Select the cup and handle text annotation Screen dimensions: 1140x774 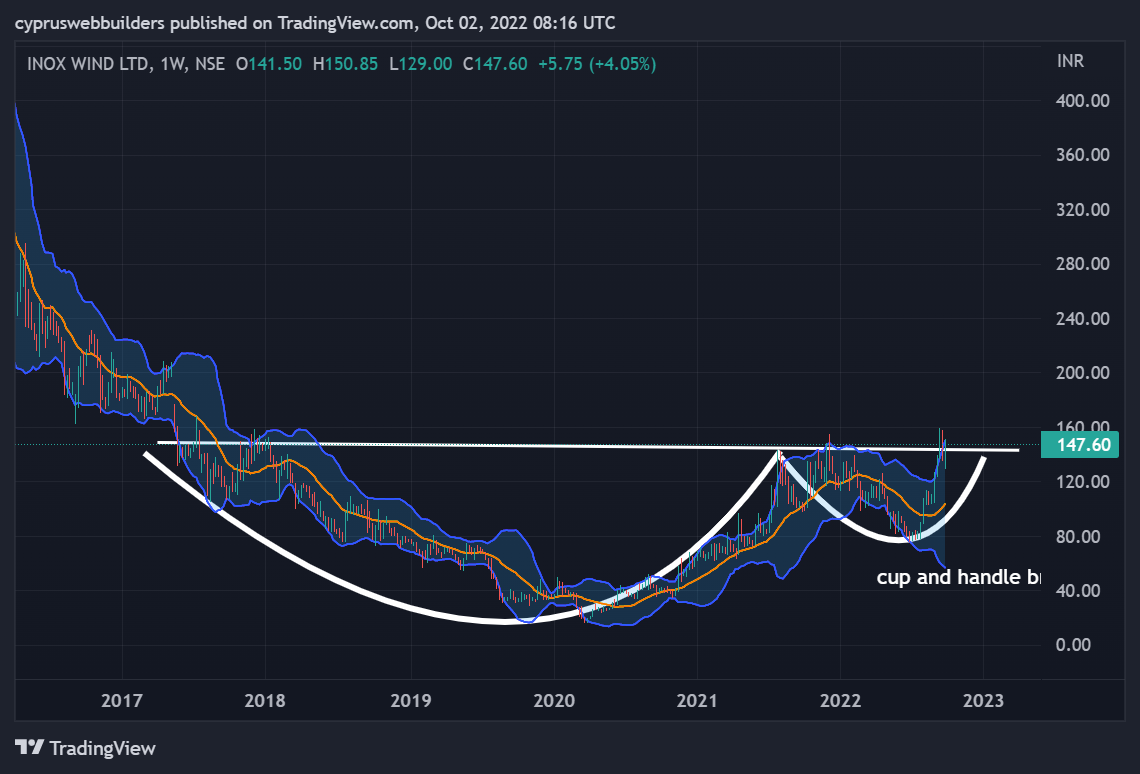[958, 577]
